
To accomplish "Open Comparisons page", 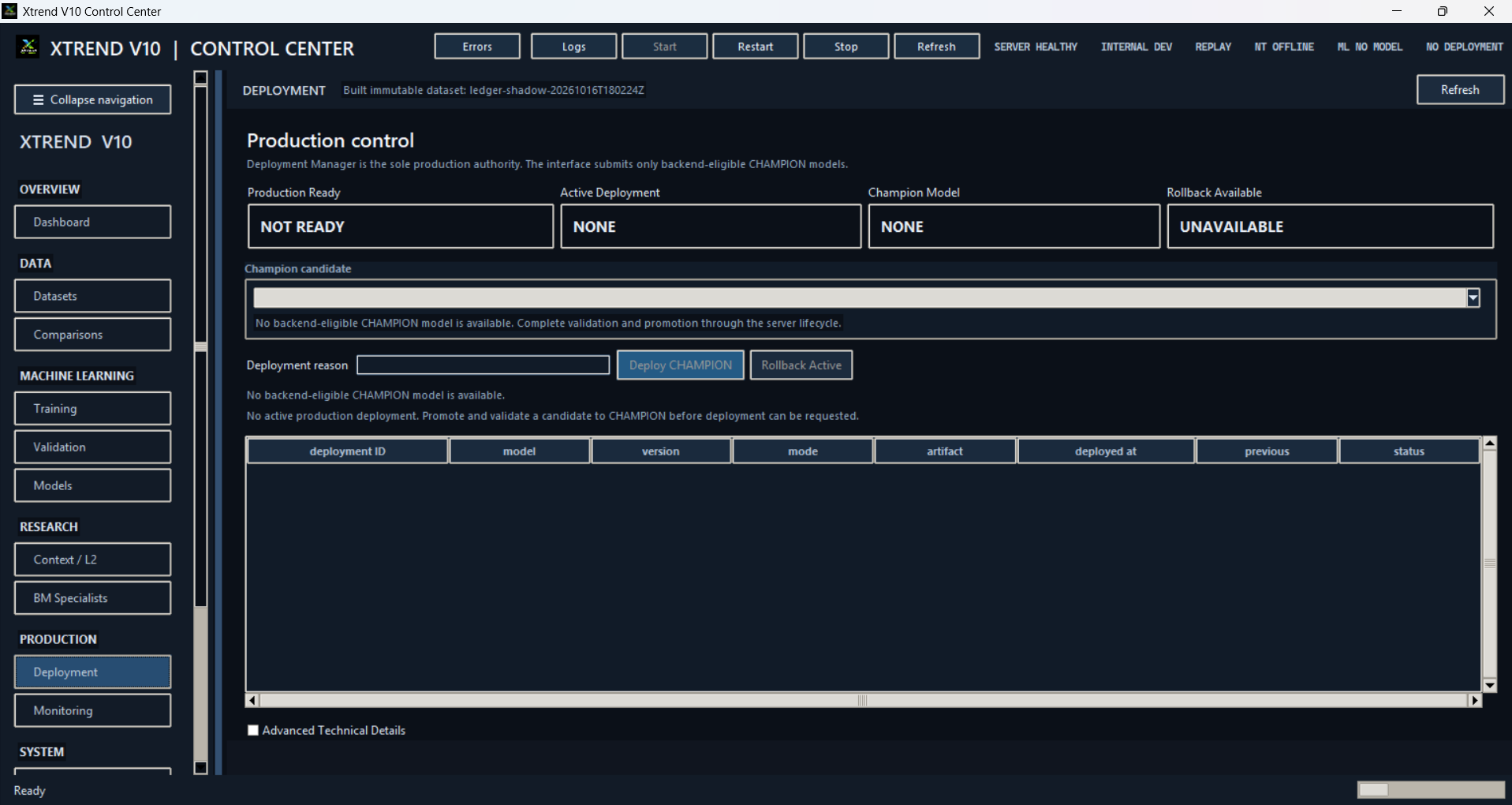I will (x=92, y=335).
